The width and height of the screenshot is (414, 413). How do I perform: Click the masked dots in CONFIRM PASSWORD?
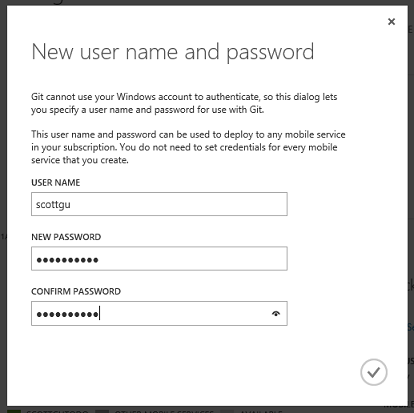point(67,314)
